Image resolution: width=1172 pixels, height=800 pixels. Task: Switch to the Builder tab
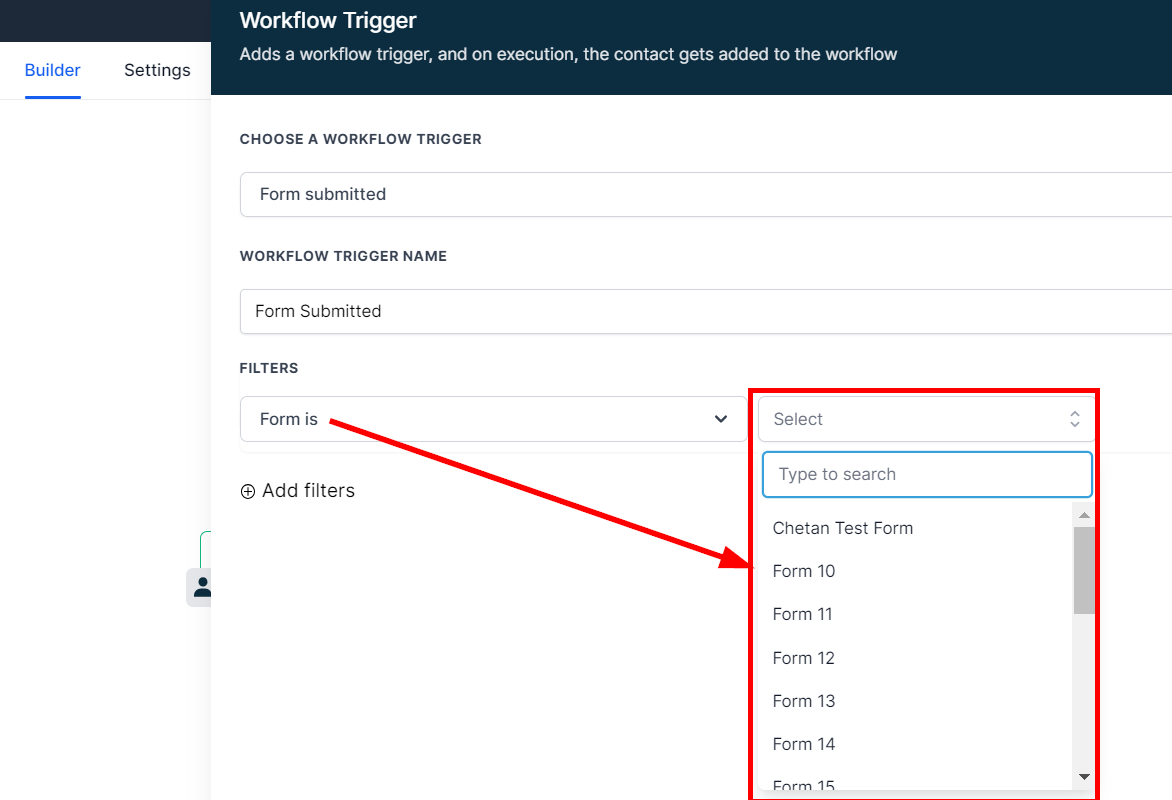[x=52, y=70]
